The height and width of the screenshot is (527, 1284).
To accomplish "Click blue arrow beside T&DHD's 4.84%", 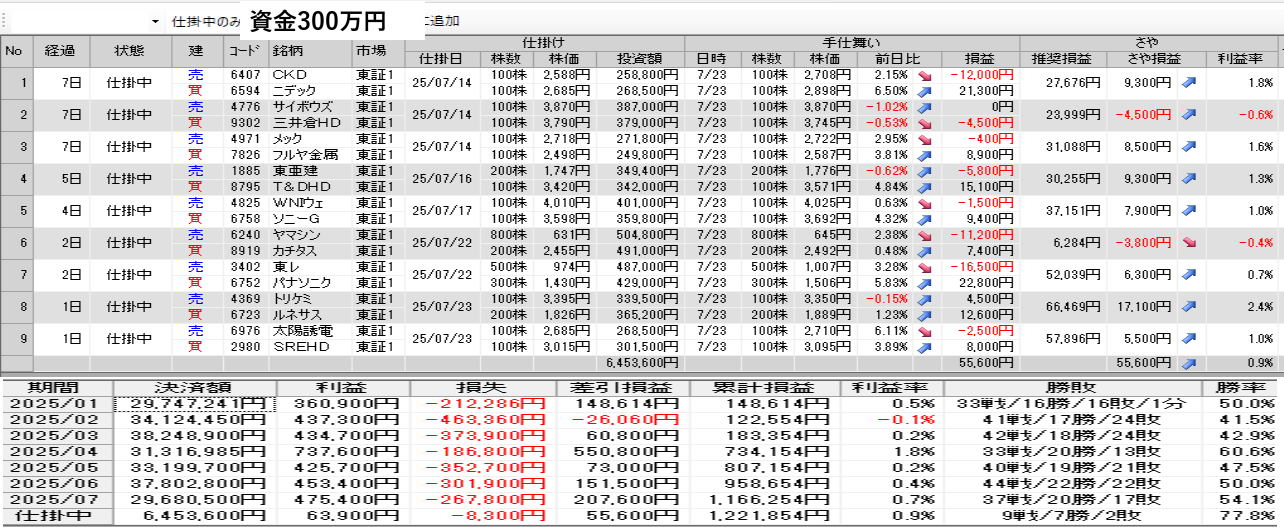I will click(923, 187).
